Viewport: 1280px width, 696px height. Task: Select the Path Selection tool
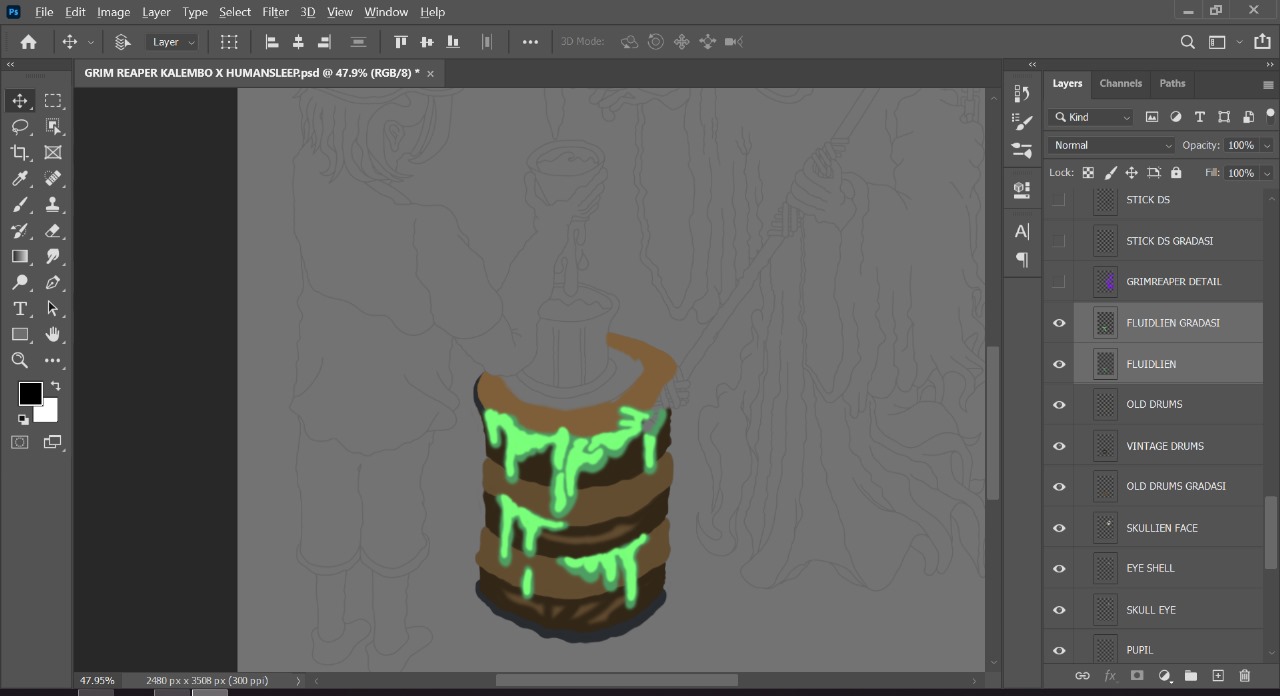click(53, 308)
